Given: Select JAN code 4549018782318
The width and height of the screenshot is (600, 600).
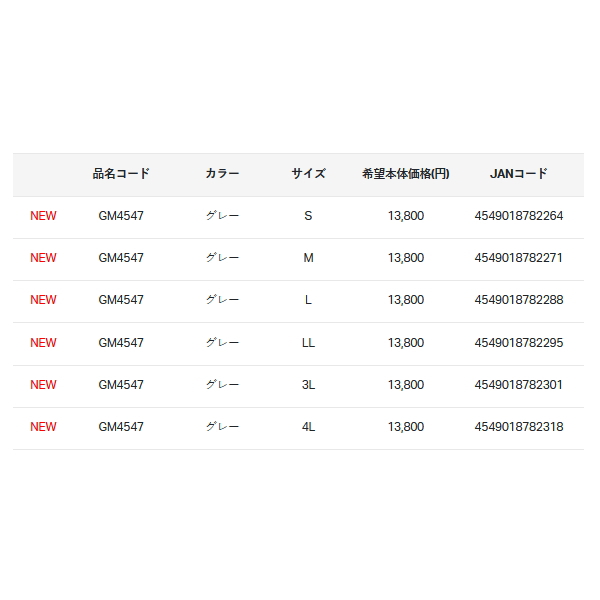Looking at the screenshot, I should point(518,427).
